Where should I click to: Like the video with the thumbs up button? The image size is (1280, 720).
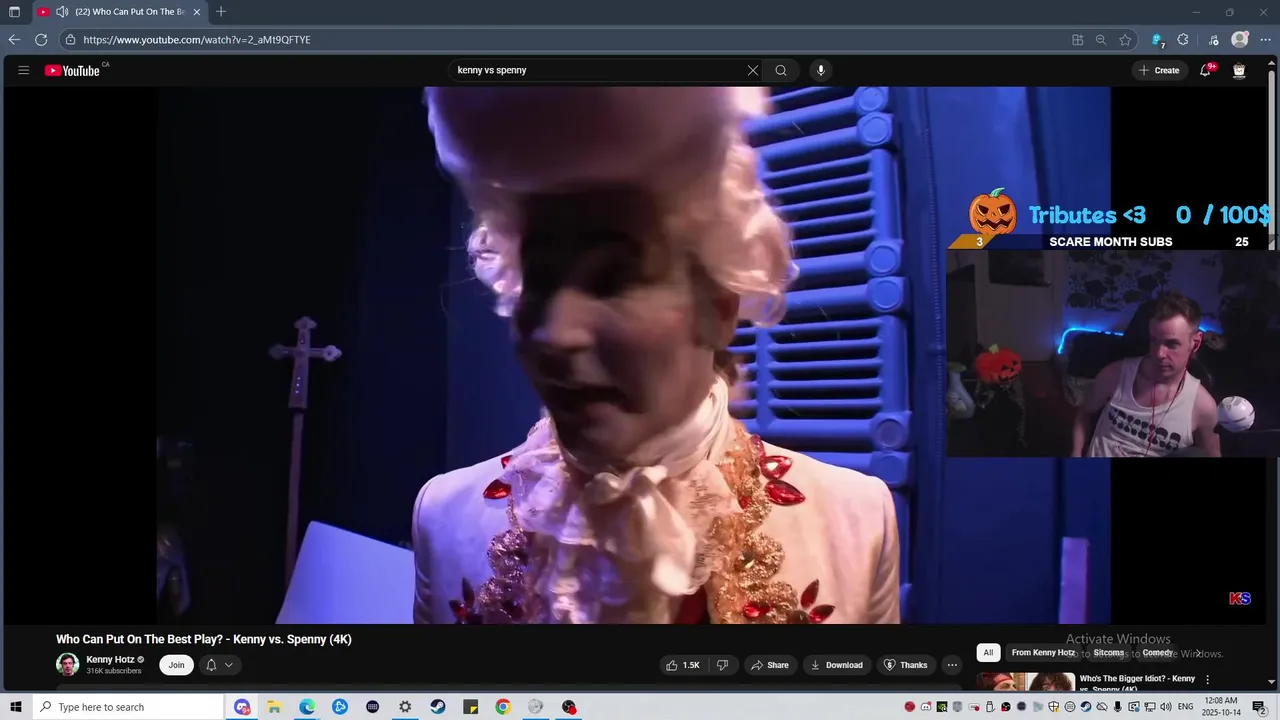click(684, 665)
